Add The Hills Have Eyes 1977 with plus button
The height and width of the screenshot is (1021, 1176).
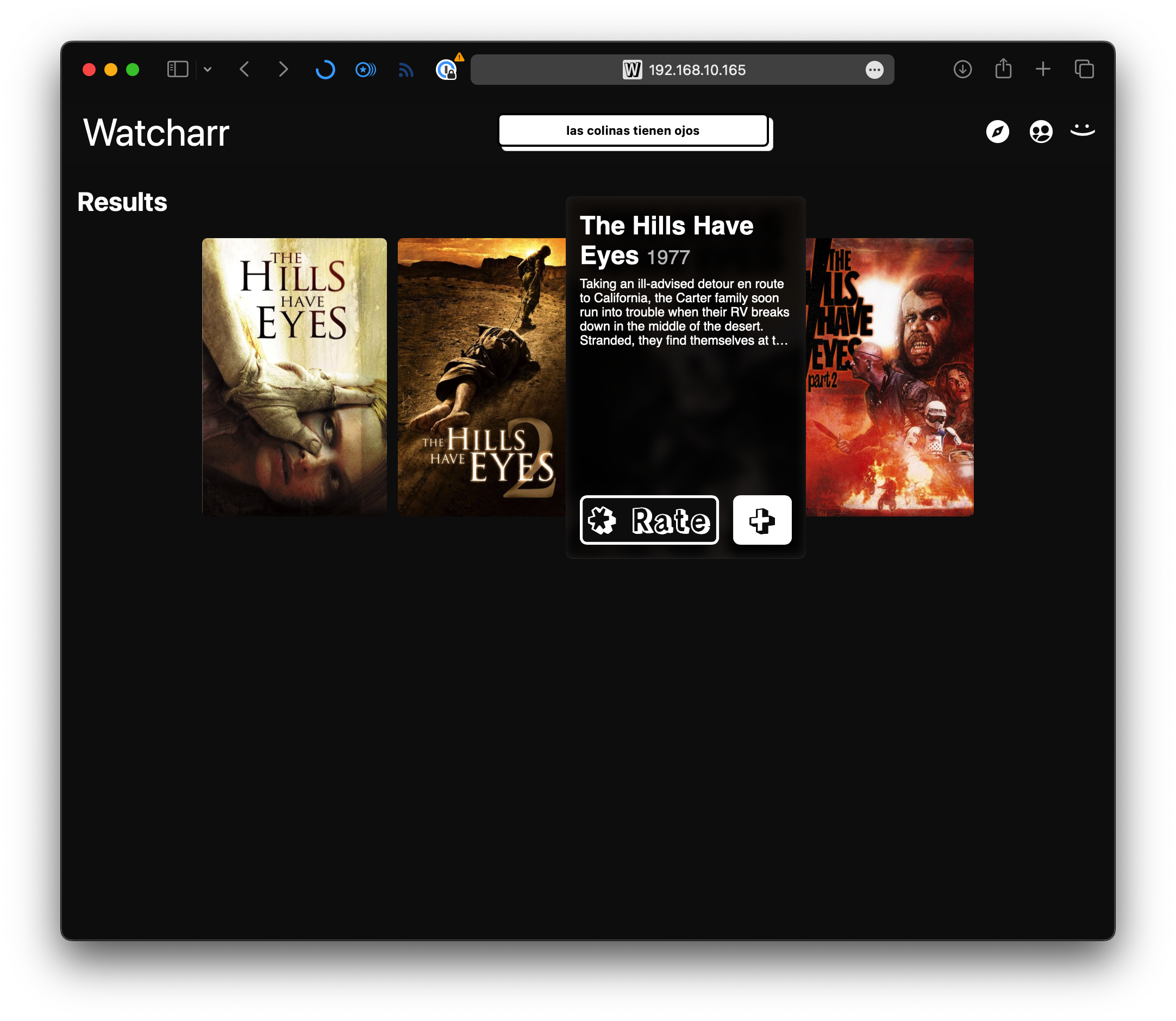pos(761,520)
